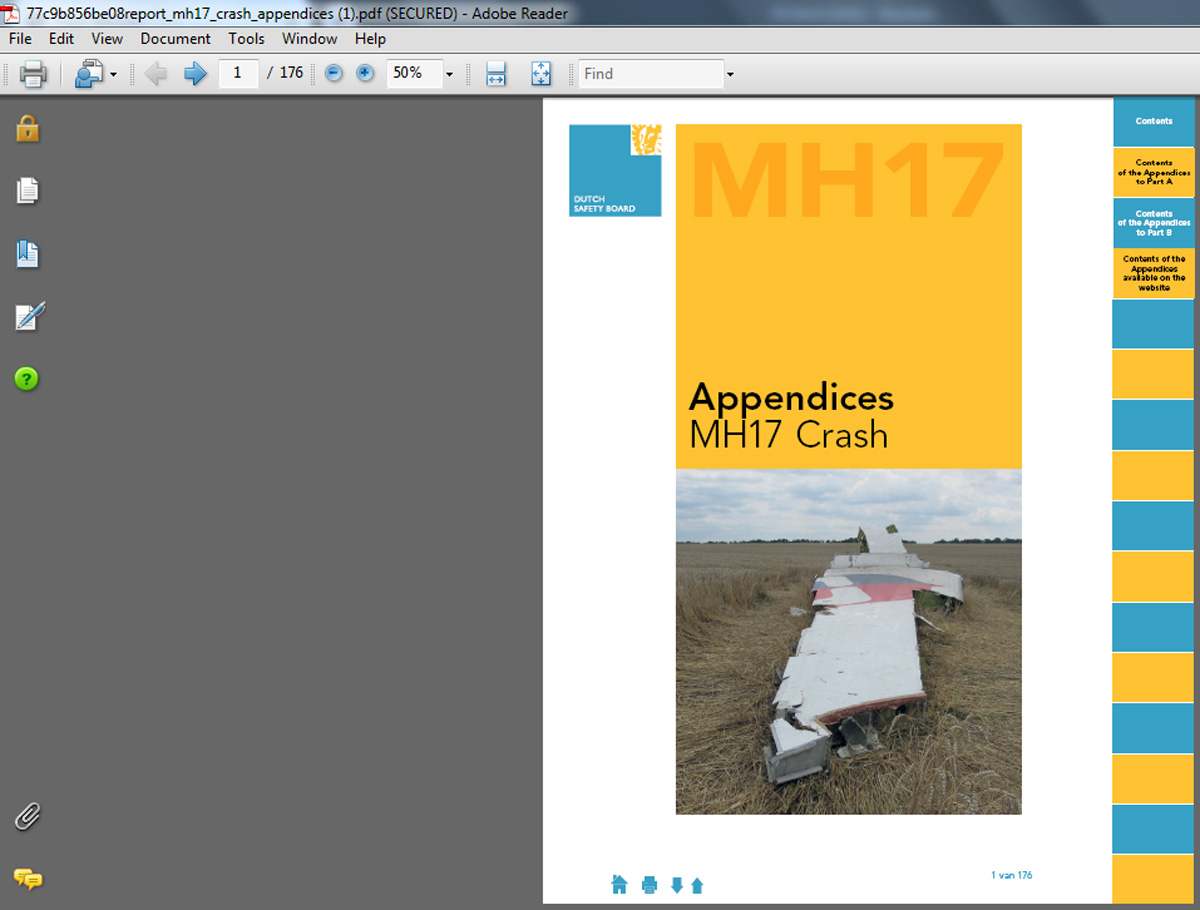This screenshot has height=910, width=1200.
Task: Click the wreckage cover photo
Action: point(849,642)
